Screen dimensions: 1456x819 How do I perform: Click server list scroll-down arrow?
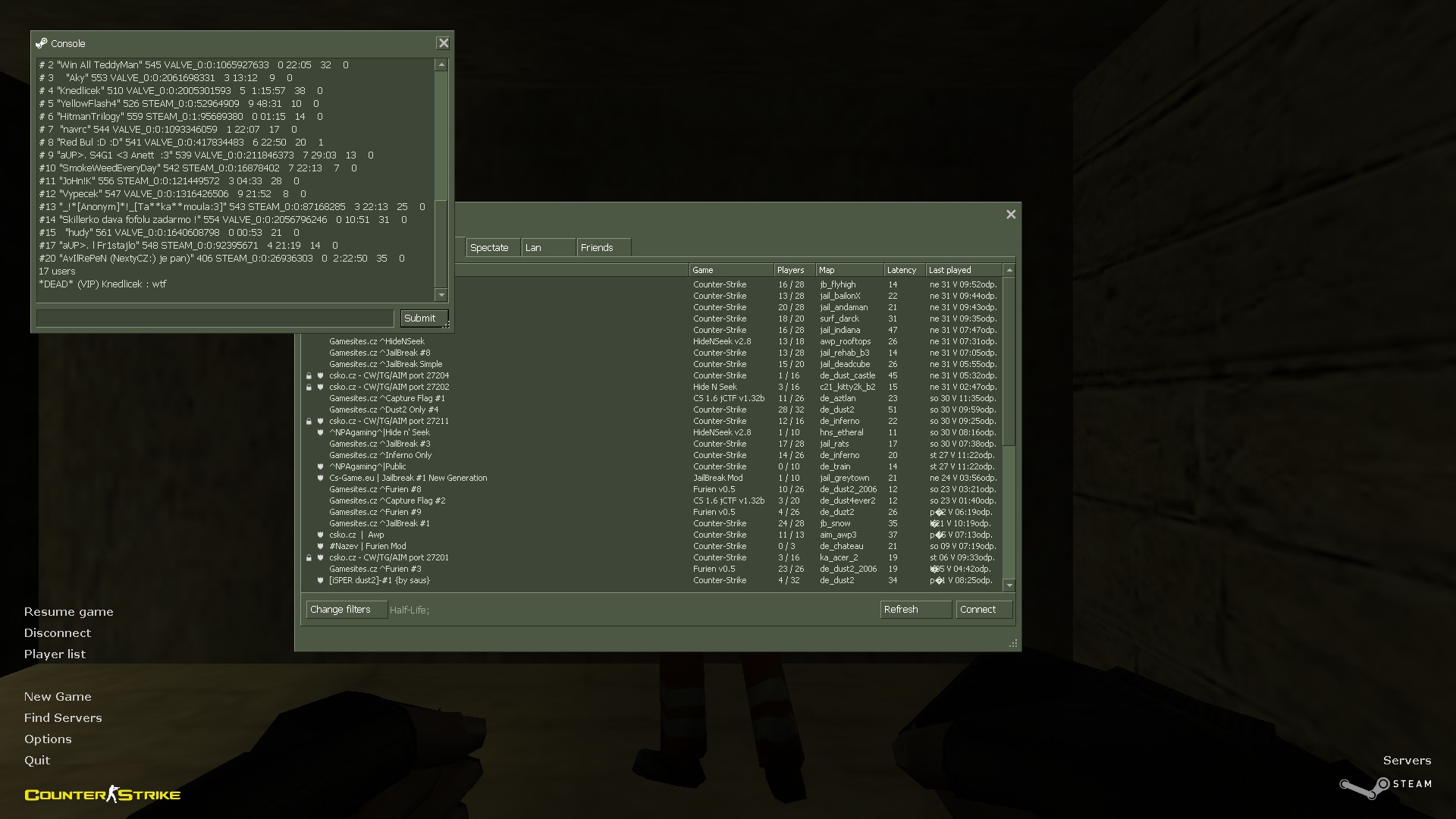click(1009, 585)
